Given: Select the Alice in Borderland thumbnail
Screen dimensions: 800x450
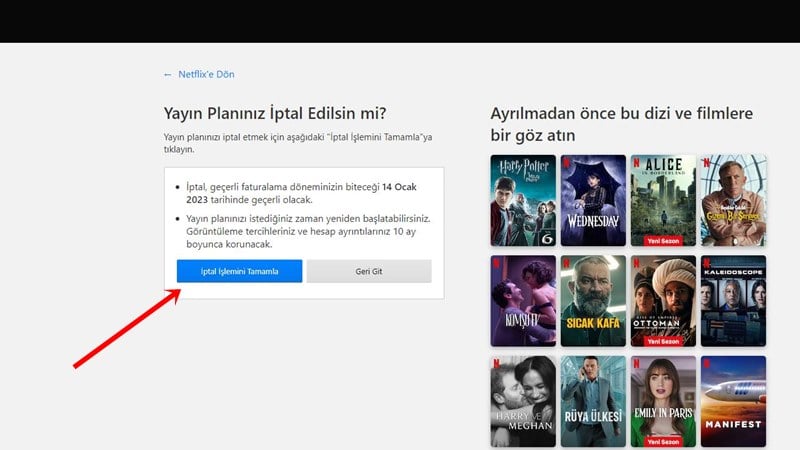Looking at the screenshot, I should point(663,201).
